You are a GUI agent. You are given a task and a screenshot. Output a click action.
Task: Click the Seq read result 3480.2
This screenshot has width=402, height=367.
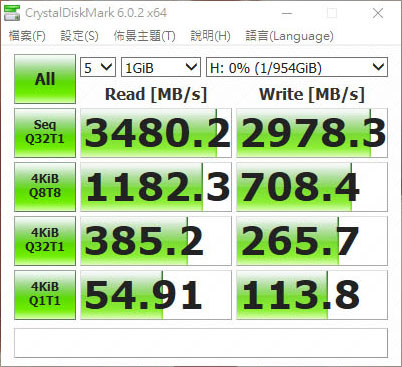coord(156,133)
